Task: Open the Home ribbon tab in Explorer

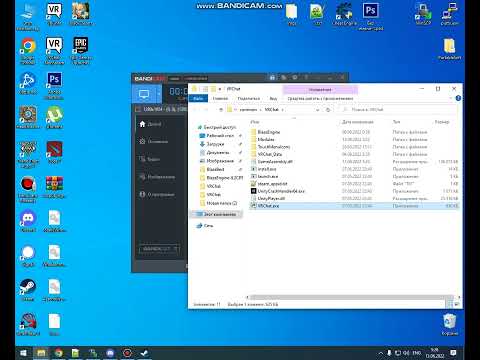Action: click(x=220, y=98)
